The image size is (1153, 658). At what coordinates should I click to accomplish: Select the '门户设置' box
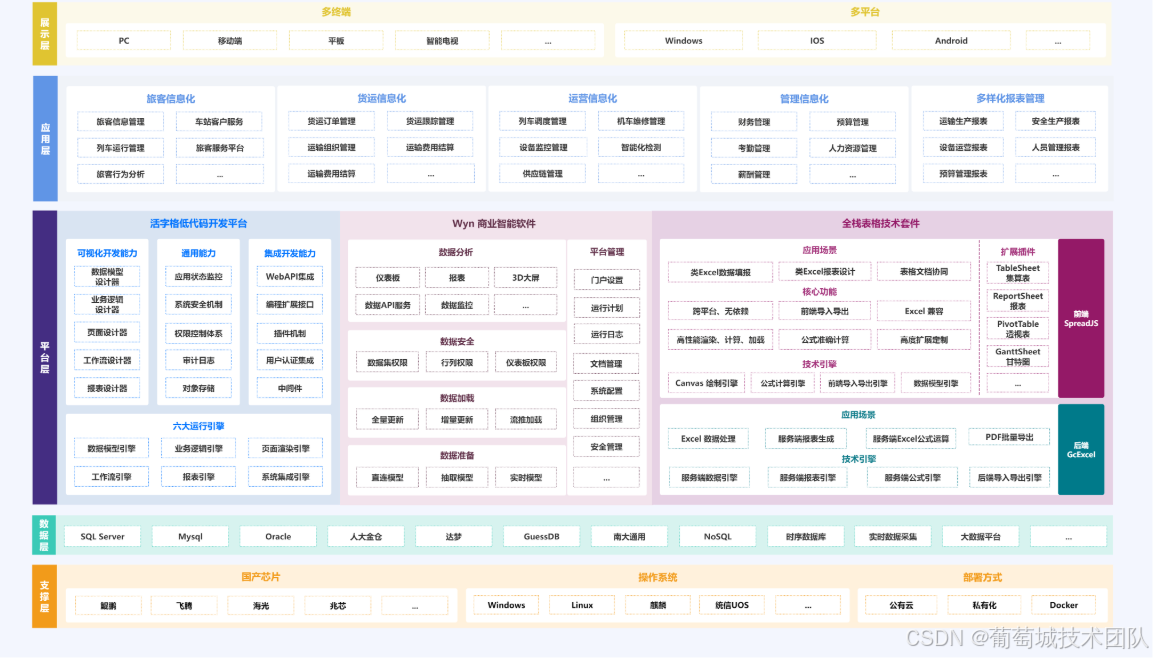click(x=607, y=279)
